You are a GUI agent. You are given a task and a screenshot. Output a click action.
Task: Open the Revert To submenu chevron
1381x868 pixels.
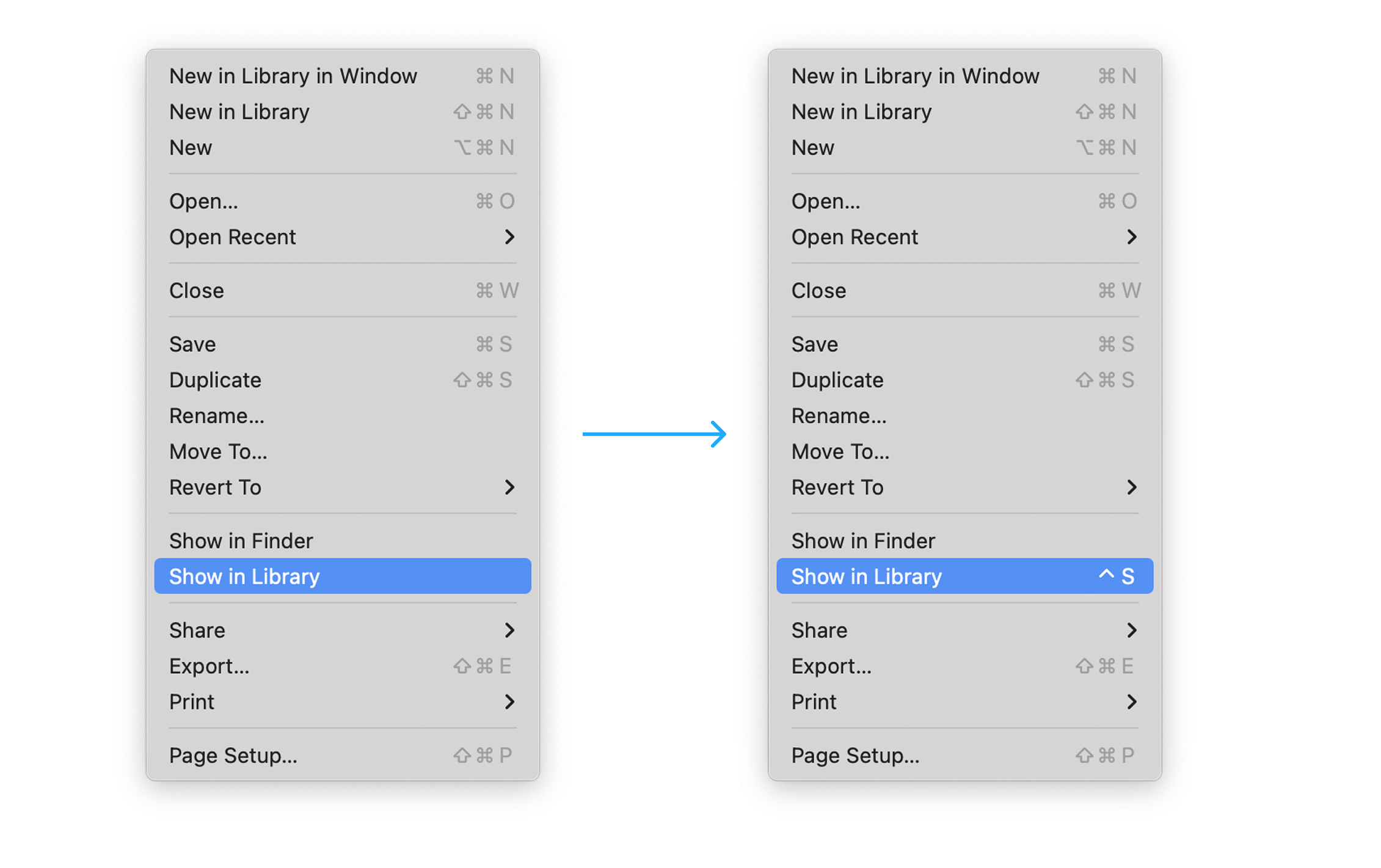pos(511,487)
